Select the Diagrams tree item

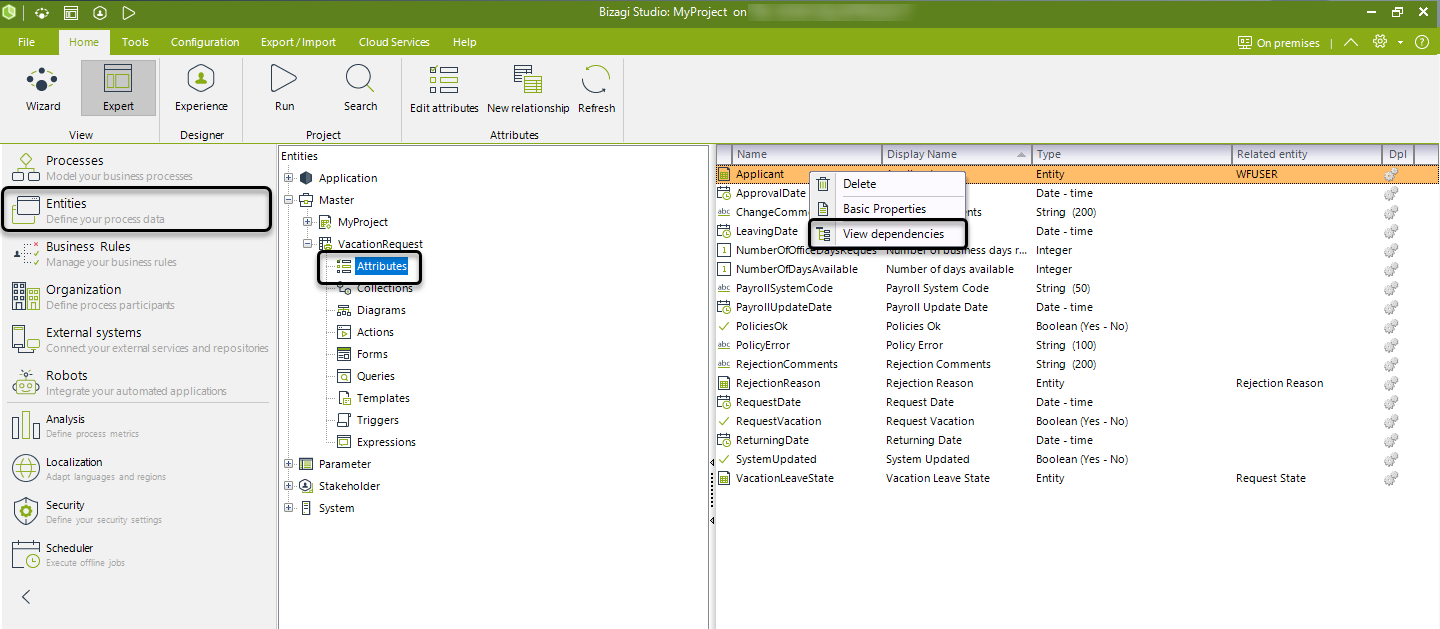(x=381, y=310)
